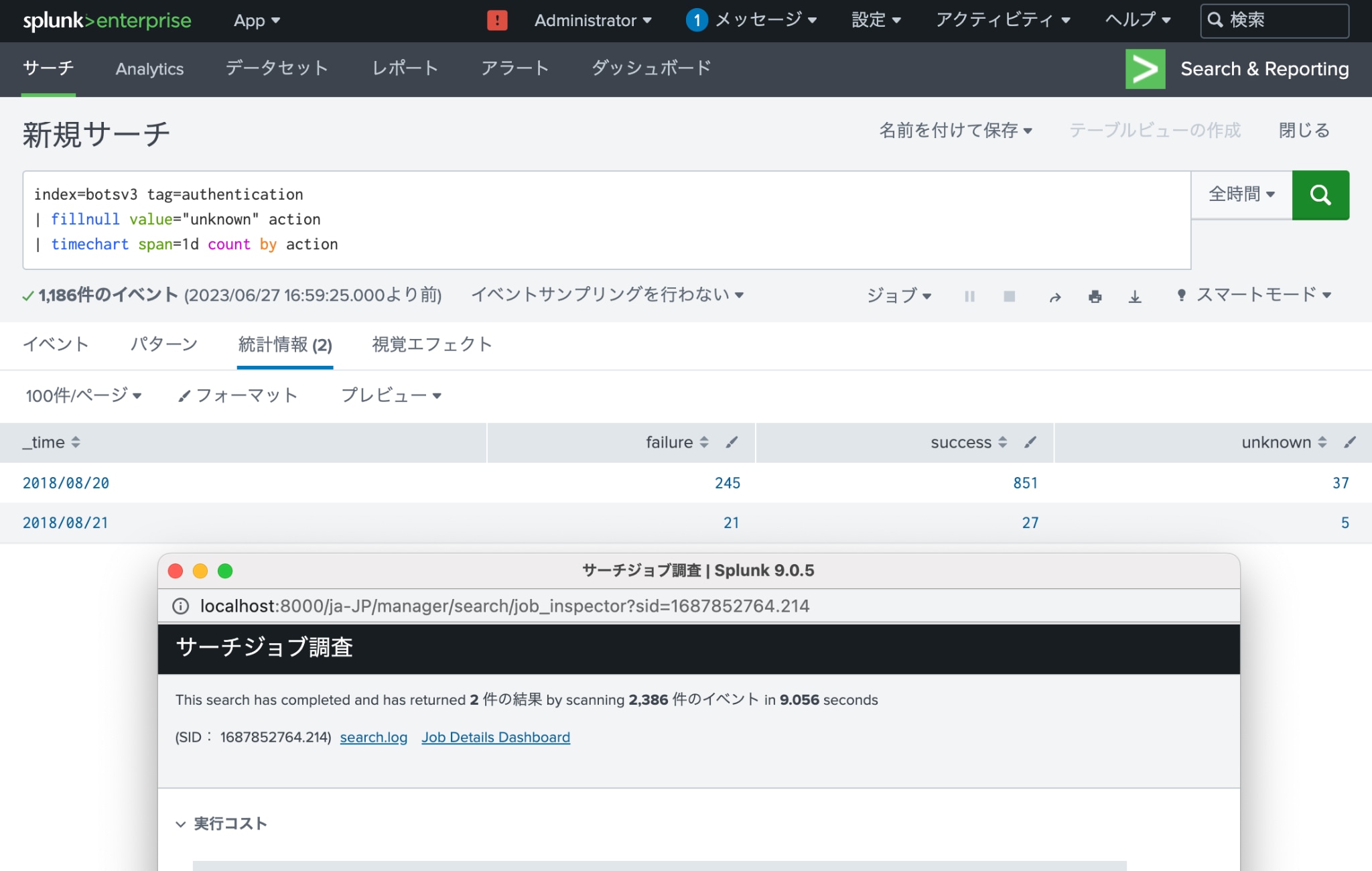
Task: Sort by the success column
Action: tap(969, 442)
